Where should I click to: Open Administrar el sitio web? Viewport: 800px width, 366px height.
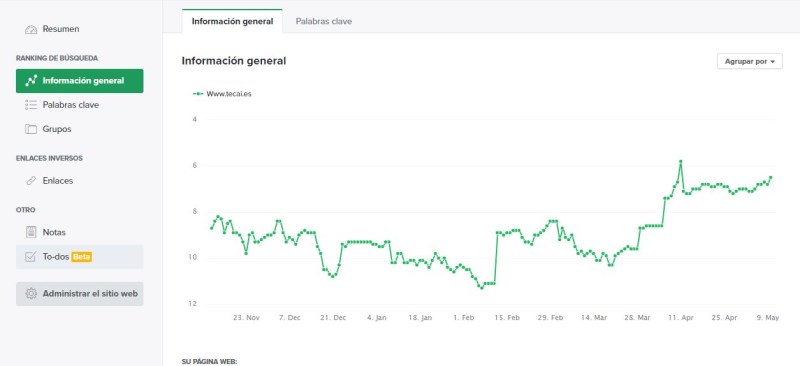pos(80,294)
